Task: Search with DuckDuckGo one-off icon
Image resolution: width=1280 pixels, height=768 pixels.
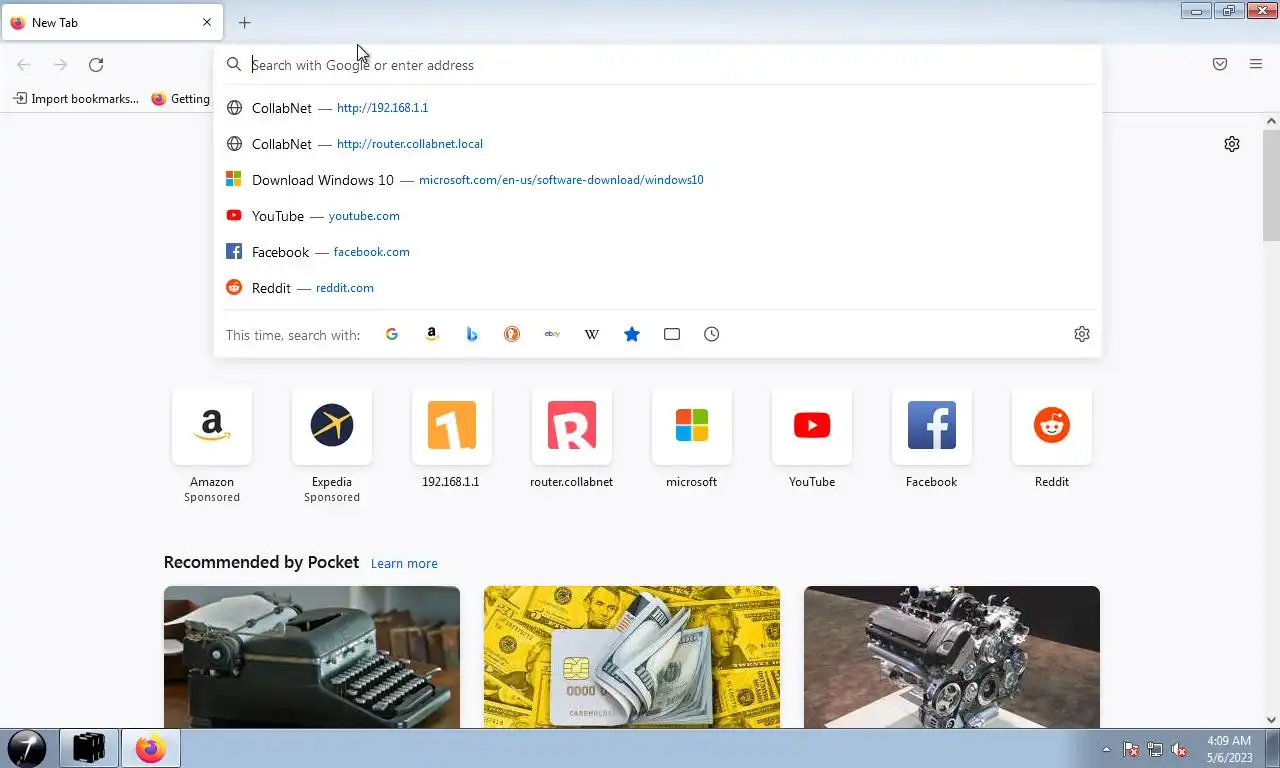Action: point(512,334)
